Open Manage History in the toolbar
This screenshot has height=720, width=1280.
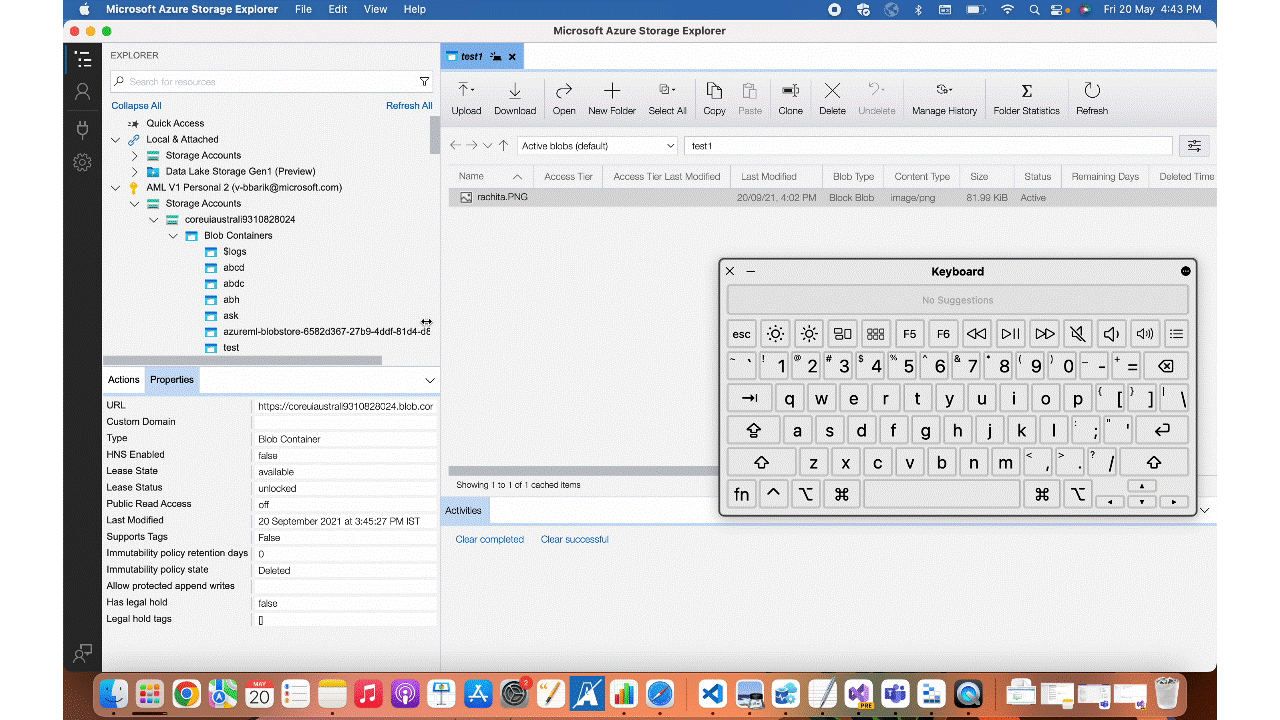tap(944, 98)
